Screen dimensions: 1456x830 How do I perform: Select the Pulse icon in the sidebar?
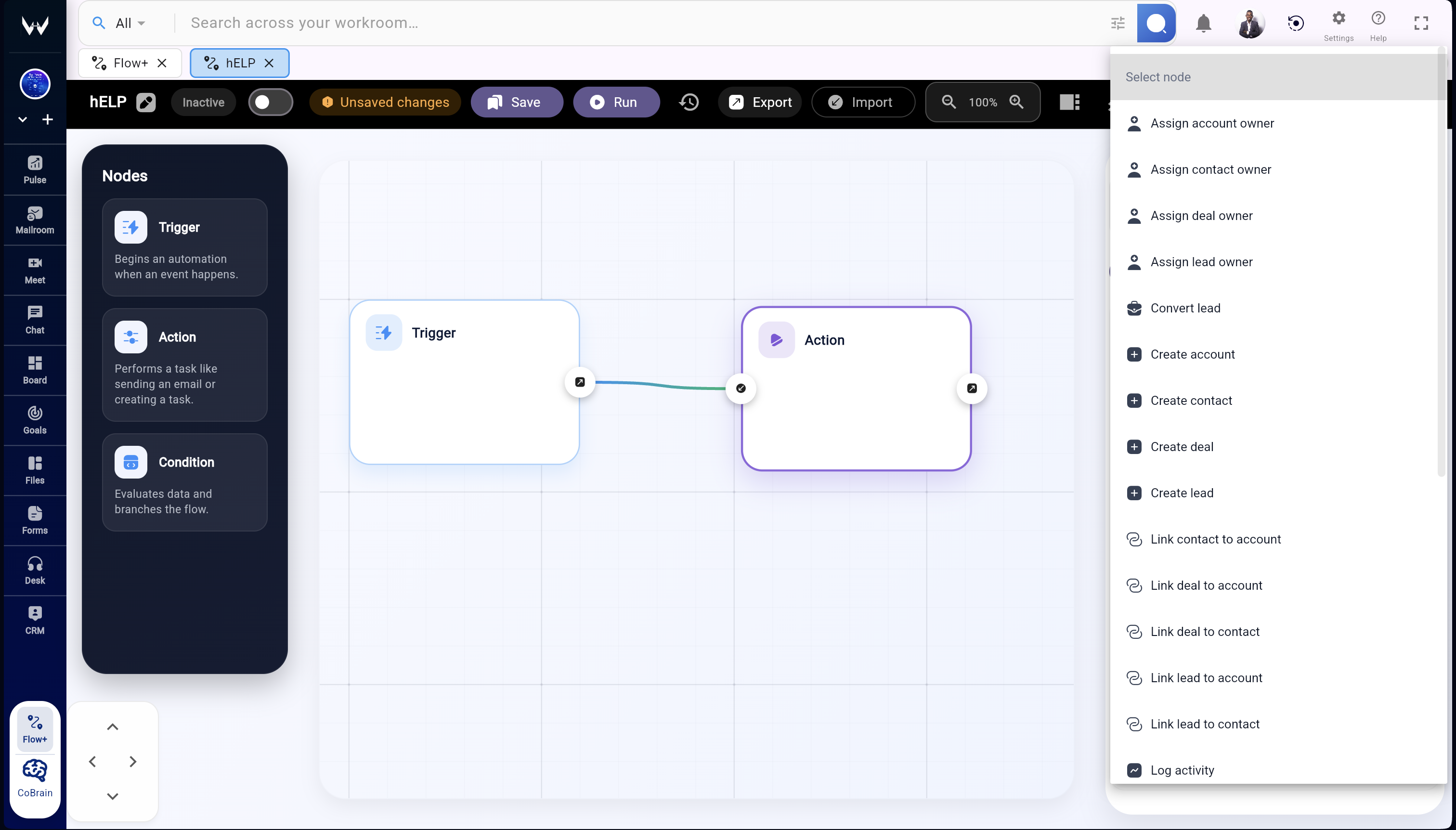click(x=34, y=169)
